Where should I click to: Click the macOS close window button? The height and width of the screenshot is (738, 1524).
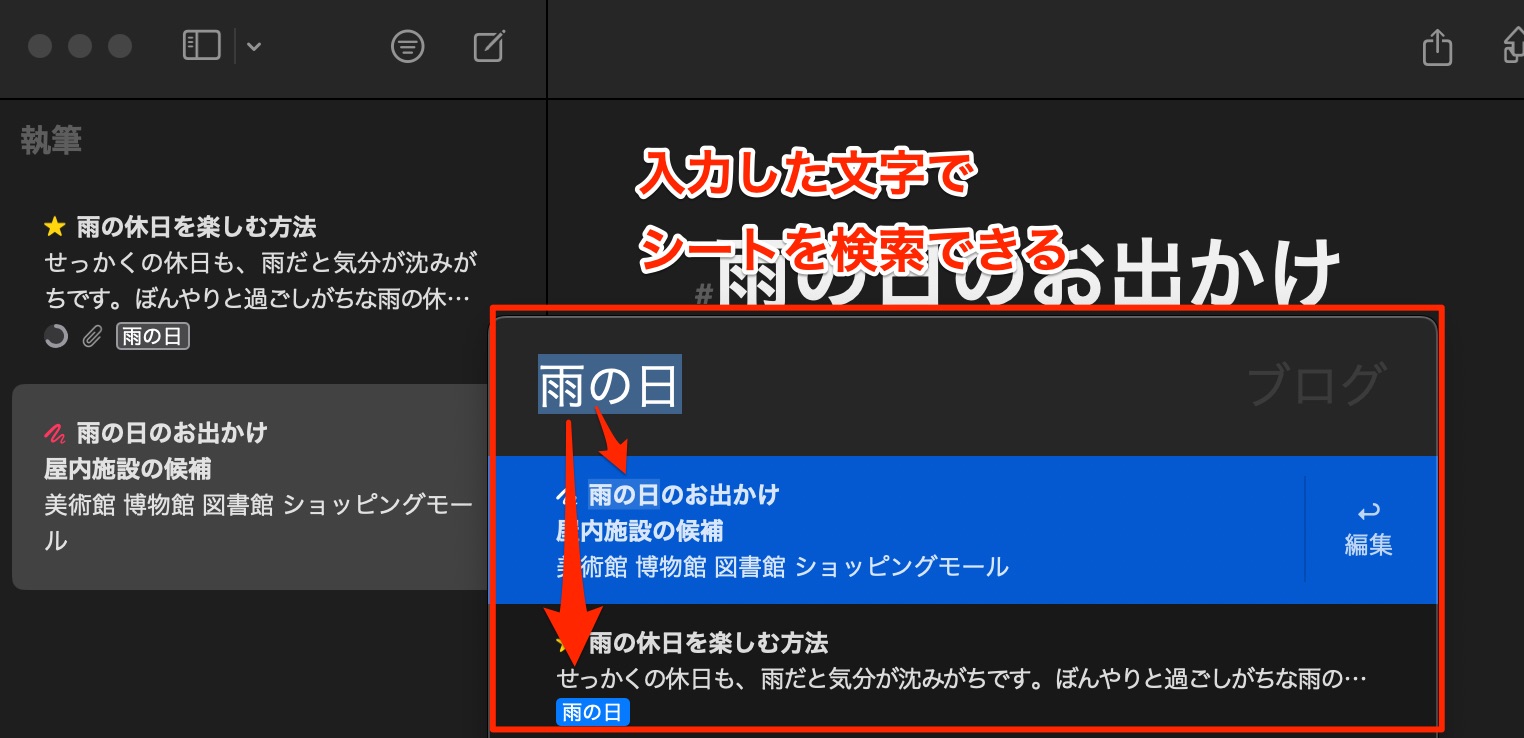point(40,46)
